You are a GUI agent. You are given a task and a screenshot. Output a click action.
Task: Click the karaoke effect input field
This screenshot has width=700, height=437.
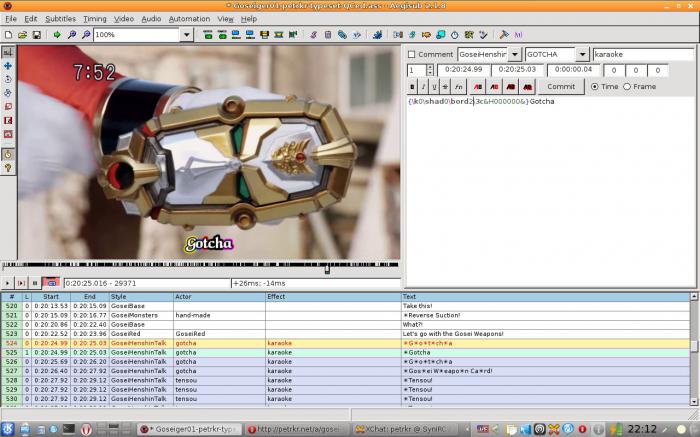coord(643,54)
